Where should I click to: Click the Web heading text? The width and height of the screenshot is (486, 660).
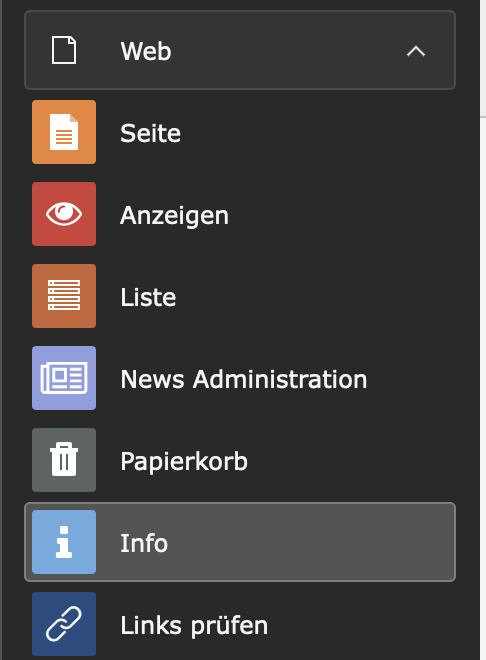click(146, 51)
